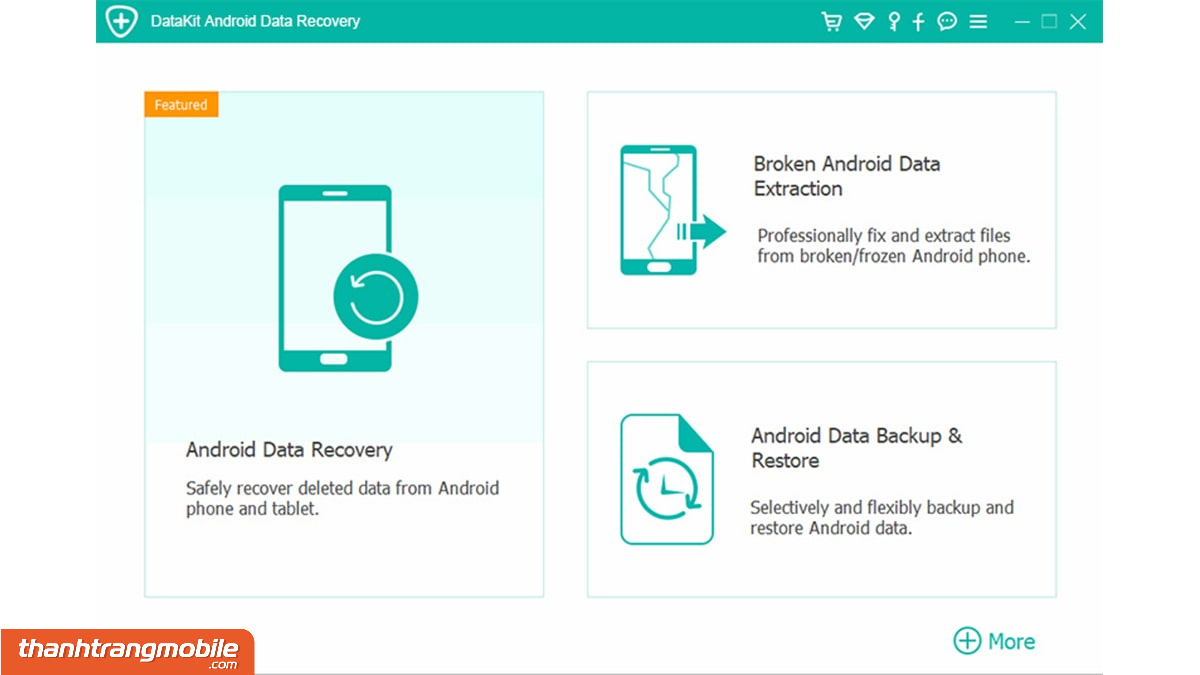Click the Featured badge label
The image size is (1200, 675).
point(181,105)
